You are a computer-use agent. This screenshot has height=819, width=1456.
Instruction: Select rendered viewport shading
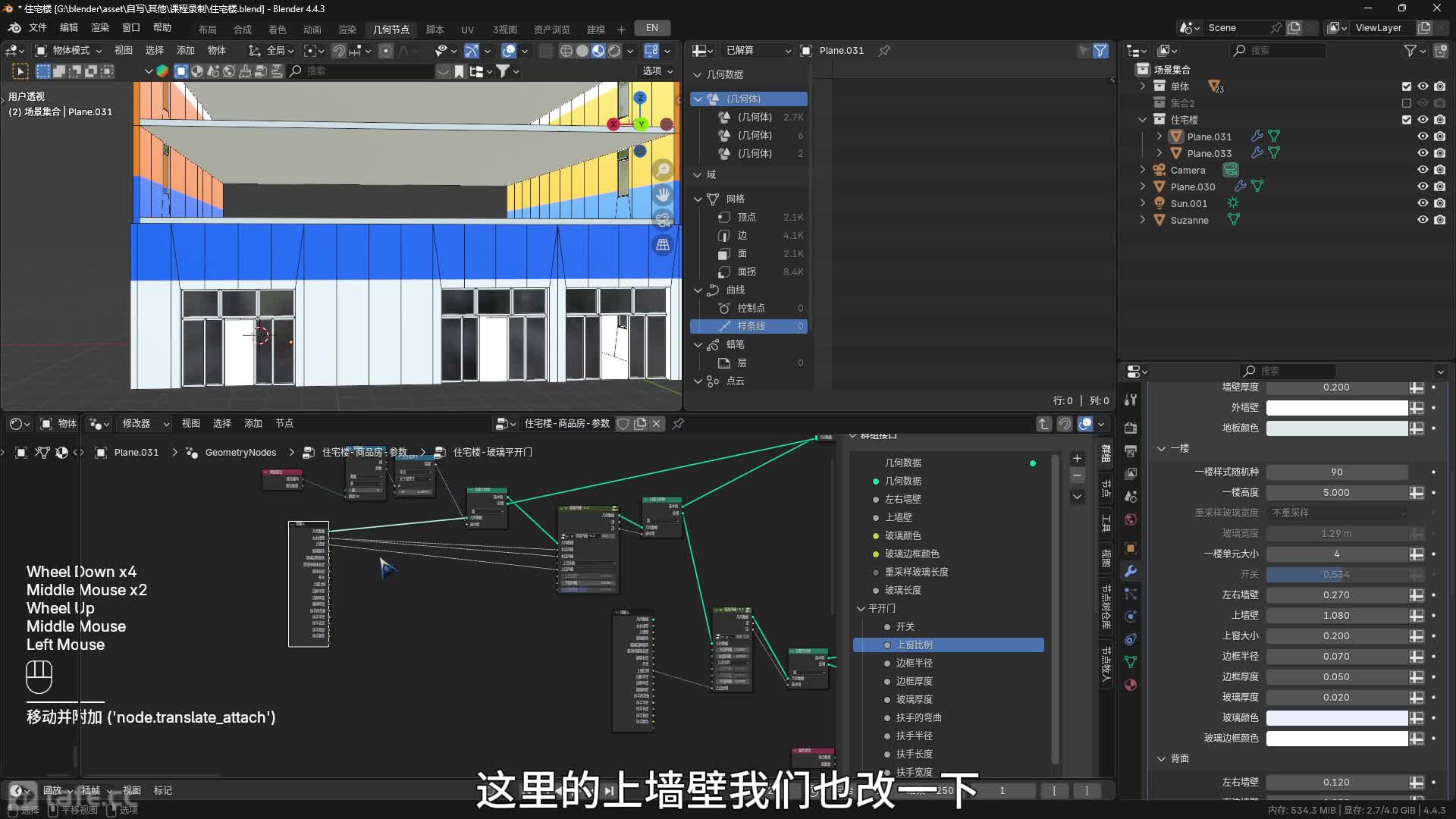tap(614, 51)
